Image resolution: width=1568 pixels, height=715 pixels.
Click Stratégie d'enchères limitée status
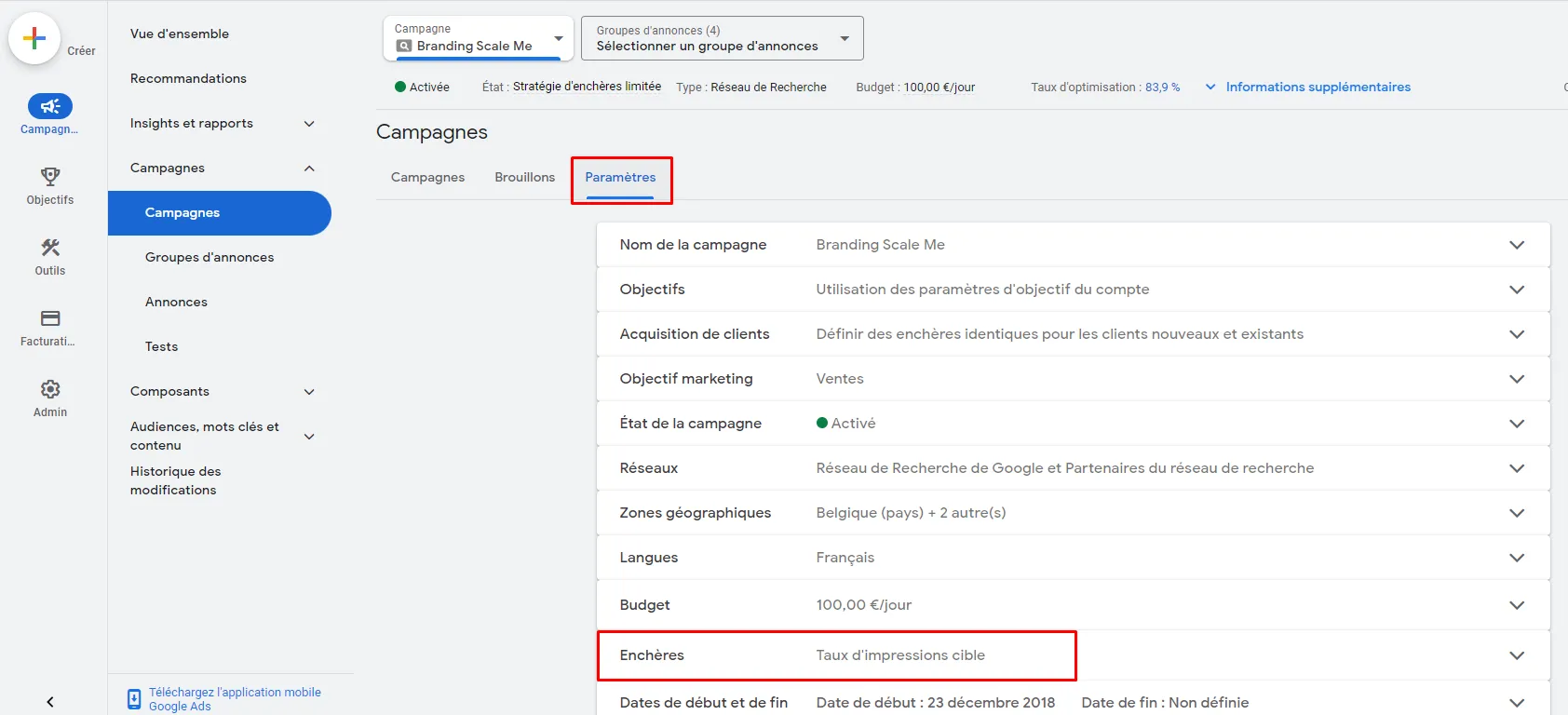[x=587, y=87]
